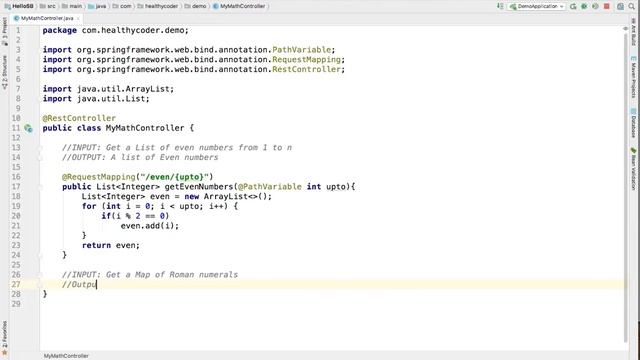Open the DemoApplication run configuration dropdown
640x360 pixels.
pyautogui.click(x=536, y=6)
